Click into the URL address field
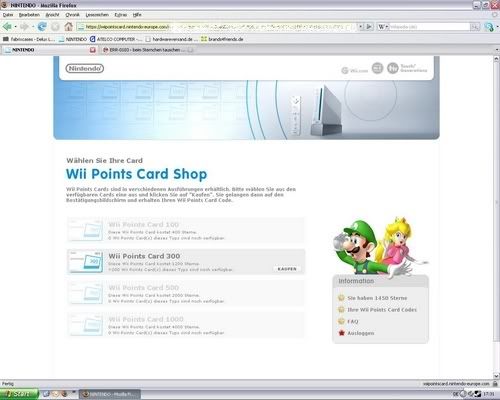Viewport: 500px width, 400px height. pyautogui.click(x=217, y=26)
